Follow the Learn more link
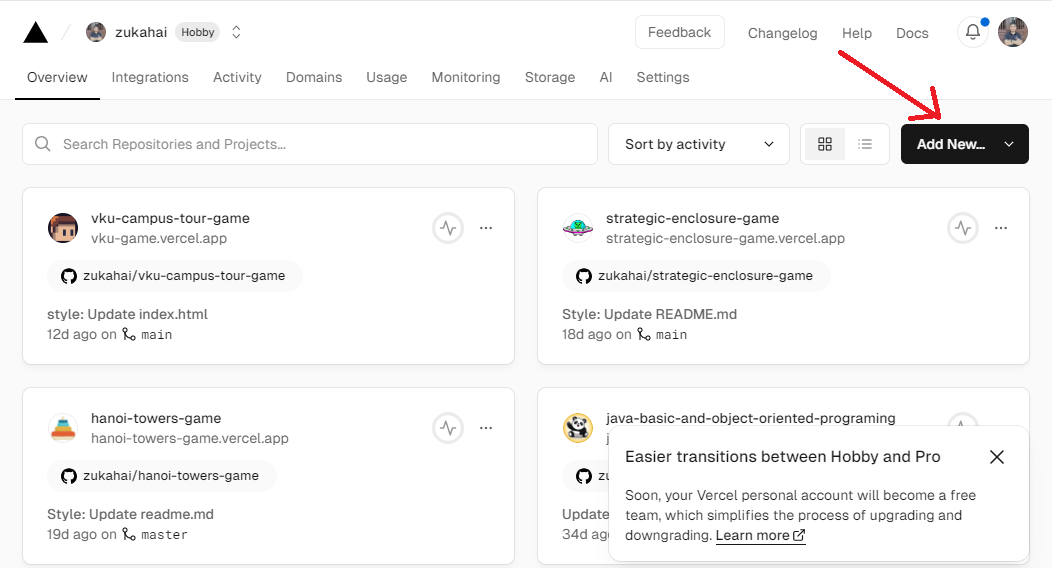Screen dimensions: 1052x568 760,535
